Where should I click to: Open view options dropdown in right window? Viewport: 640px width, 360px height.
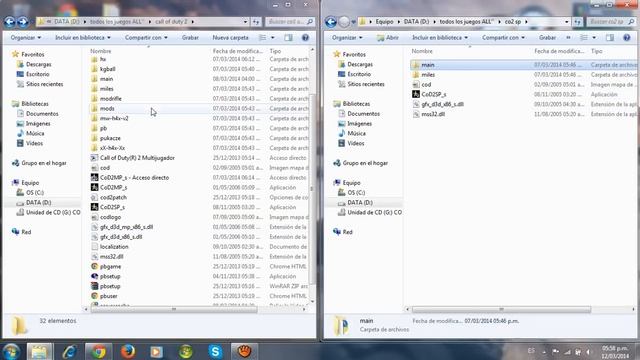(594, 38)
